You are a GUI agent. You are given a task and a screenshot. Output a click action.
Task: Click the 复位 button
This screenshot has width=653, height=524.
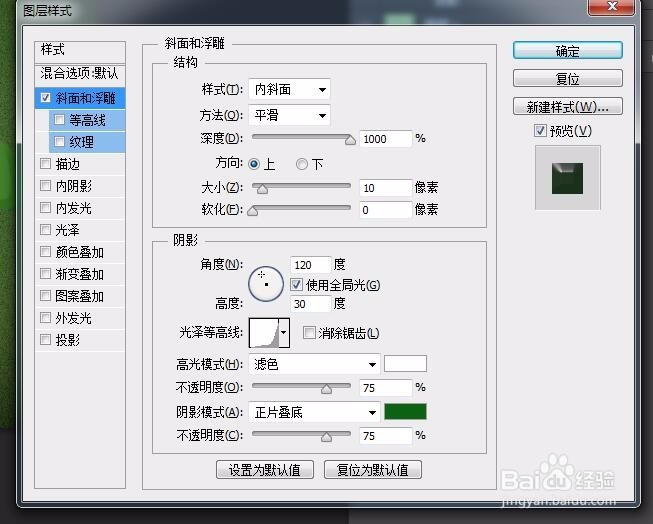click(x=568, y=78)
